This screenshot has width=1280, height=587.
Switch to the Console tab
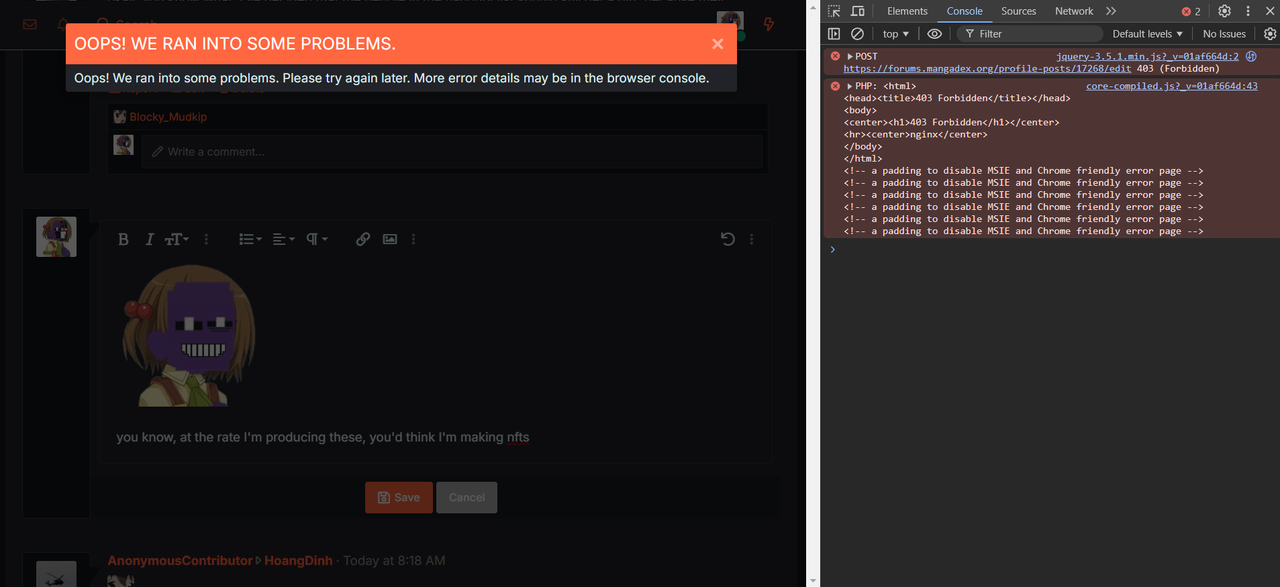tap(965, 11)
